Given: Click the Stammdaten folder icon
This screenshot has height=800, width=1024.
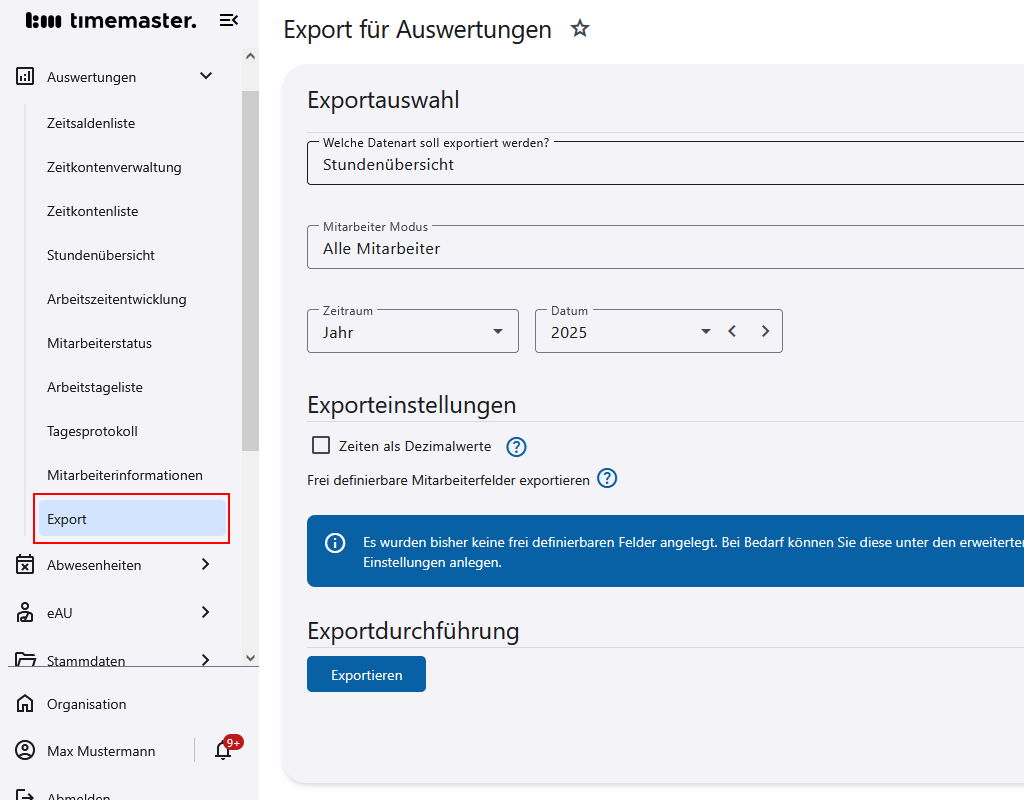Looking at the screenshot, I should pyautogui.click(x=24, y=660).
